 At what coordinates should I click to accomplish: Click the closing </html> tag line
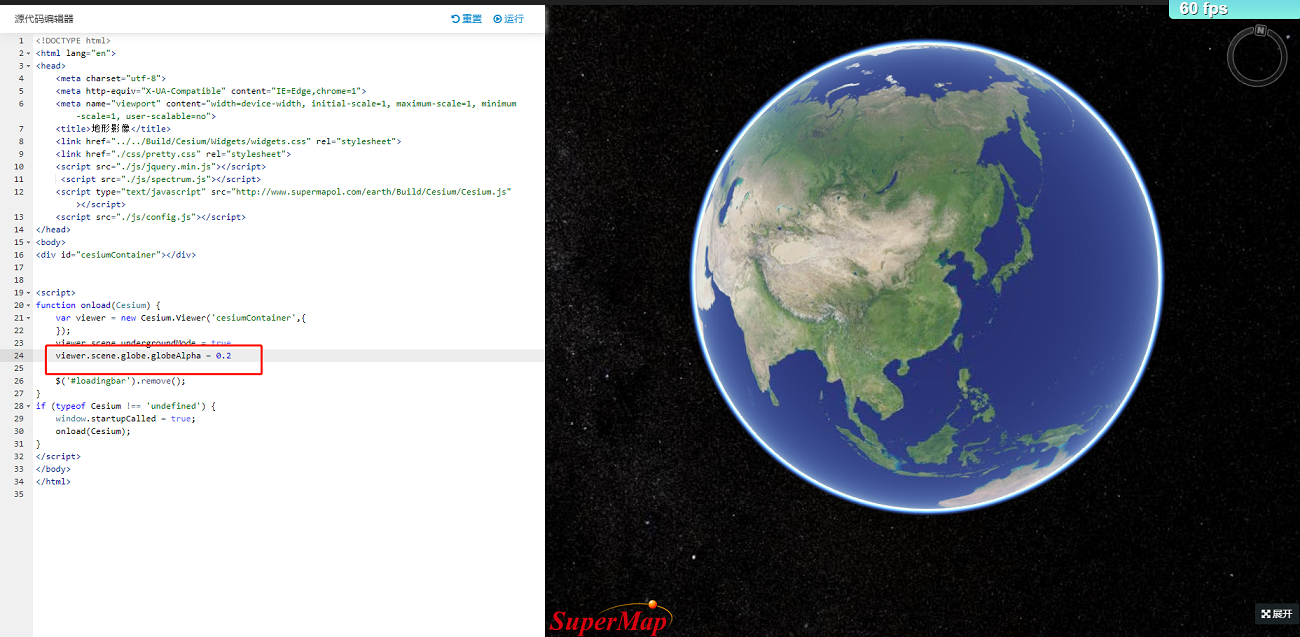point(53,482)
